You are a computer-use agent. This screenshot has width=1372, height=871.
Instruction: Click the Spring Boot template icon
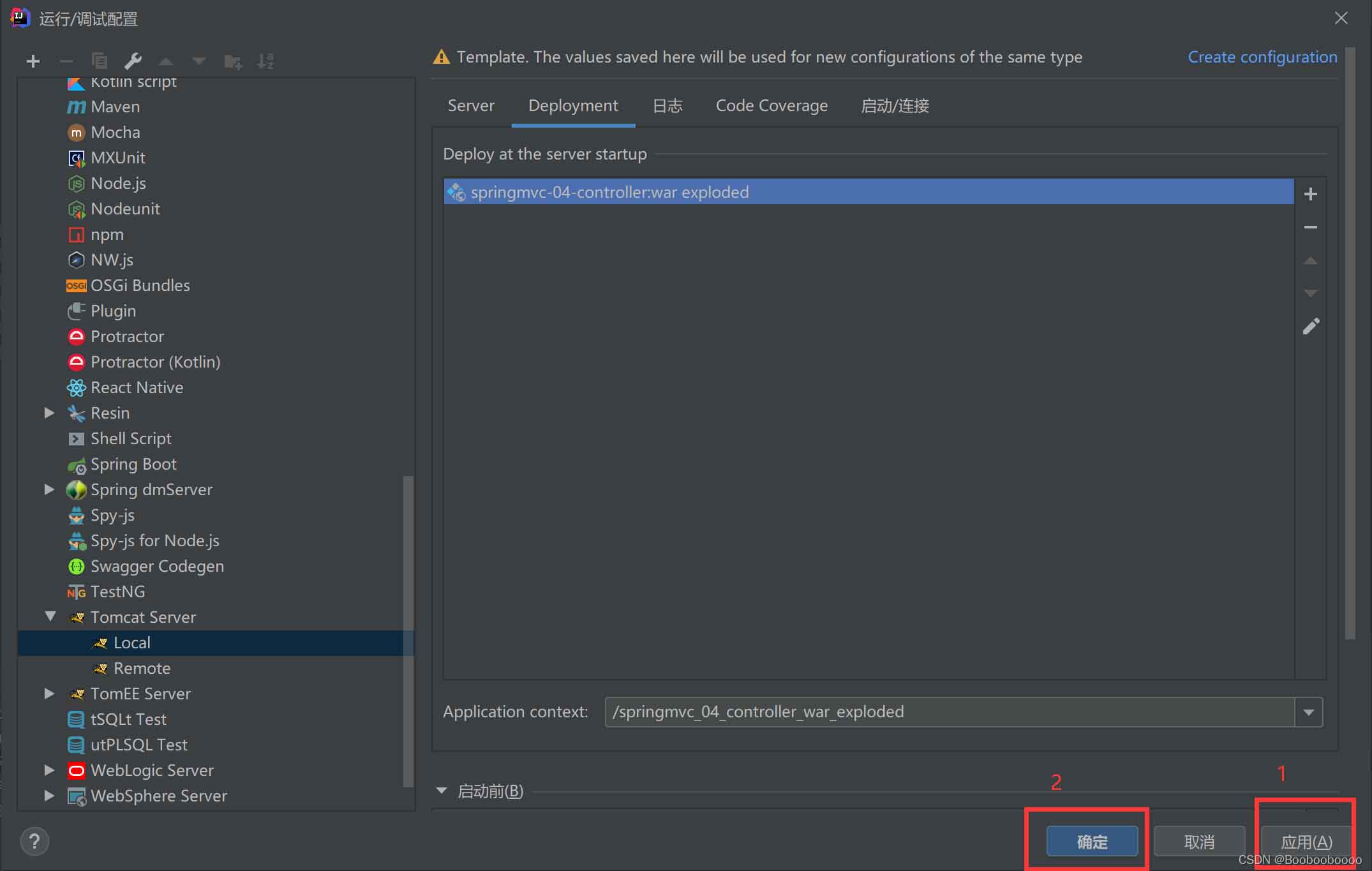point(77,465)
